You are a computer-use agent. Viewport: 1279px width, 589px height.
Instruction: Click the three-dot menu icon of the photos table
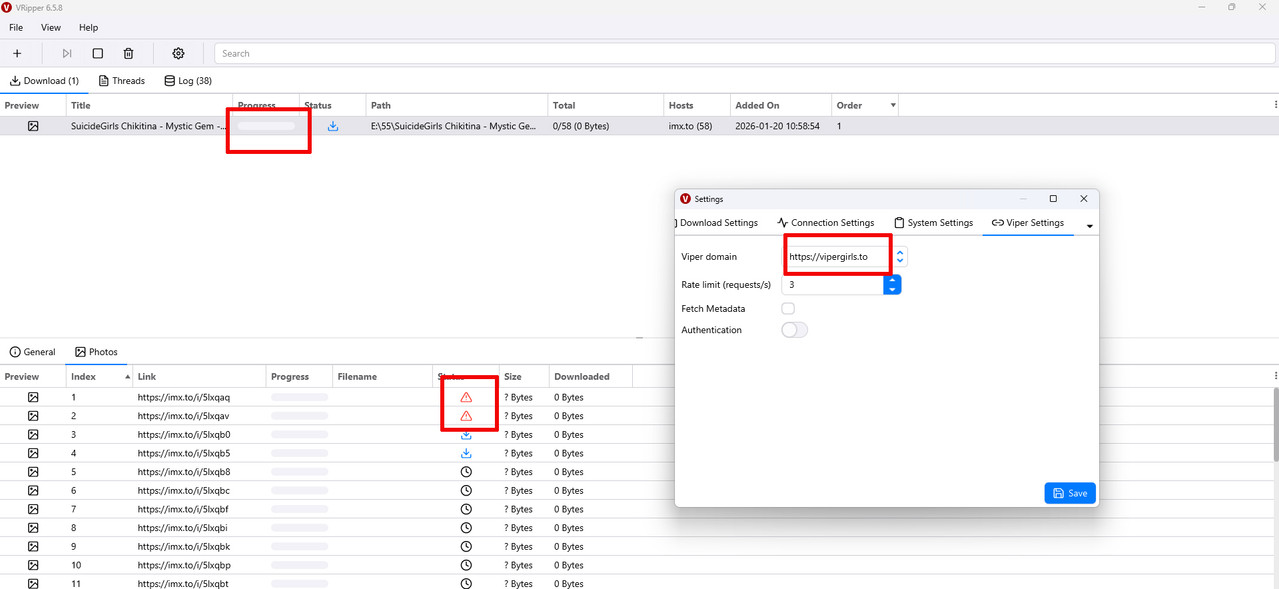click(x=1275, y=376)
